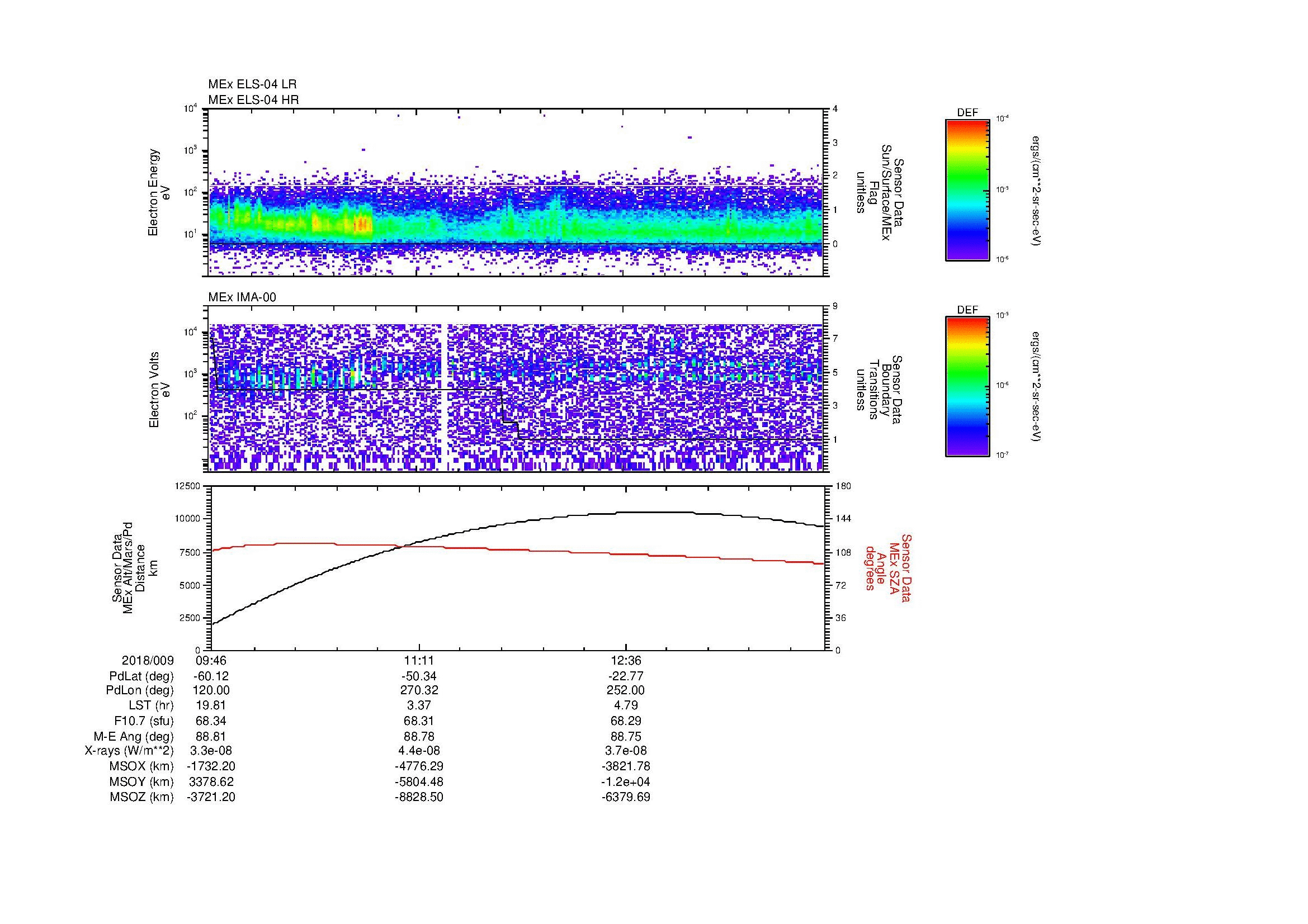
Task: Select the 'PdLat (deg)' row label
Action: (x=141, y=676)
